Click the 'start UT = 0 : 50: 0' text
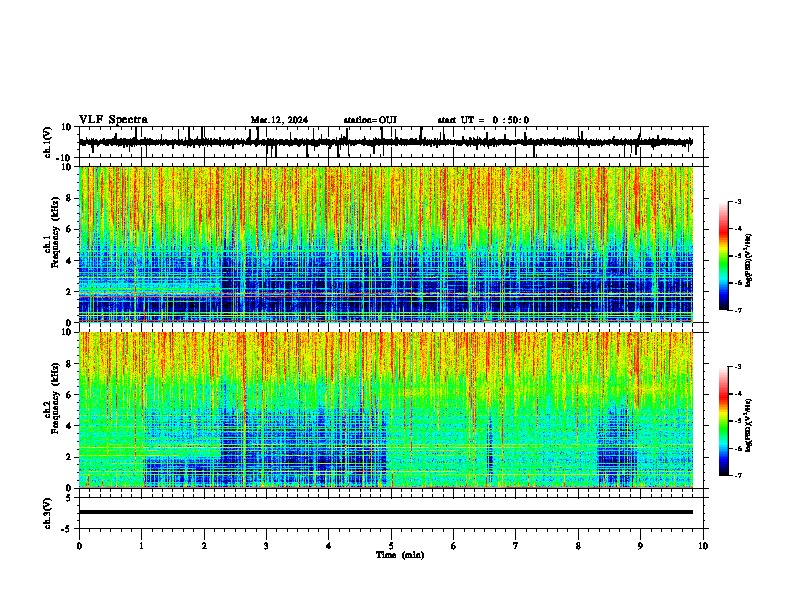The width and height of the screenshot is (792, 612). [483, 120]
